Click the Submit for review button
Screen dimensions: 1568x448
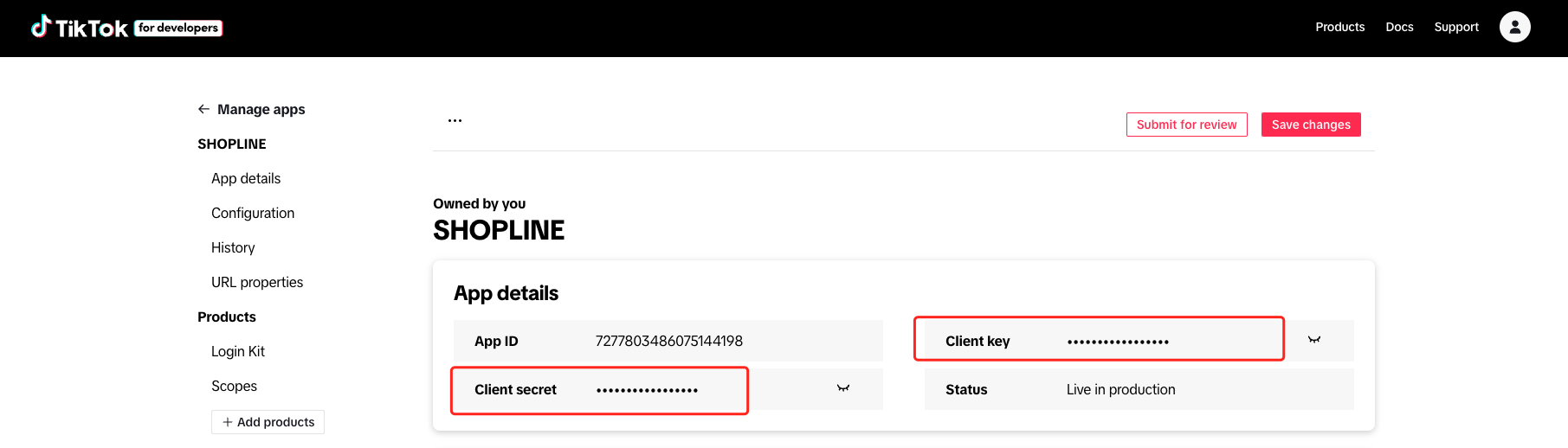coord(1186,125)
